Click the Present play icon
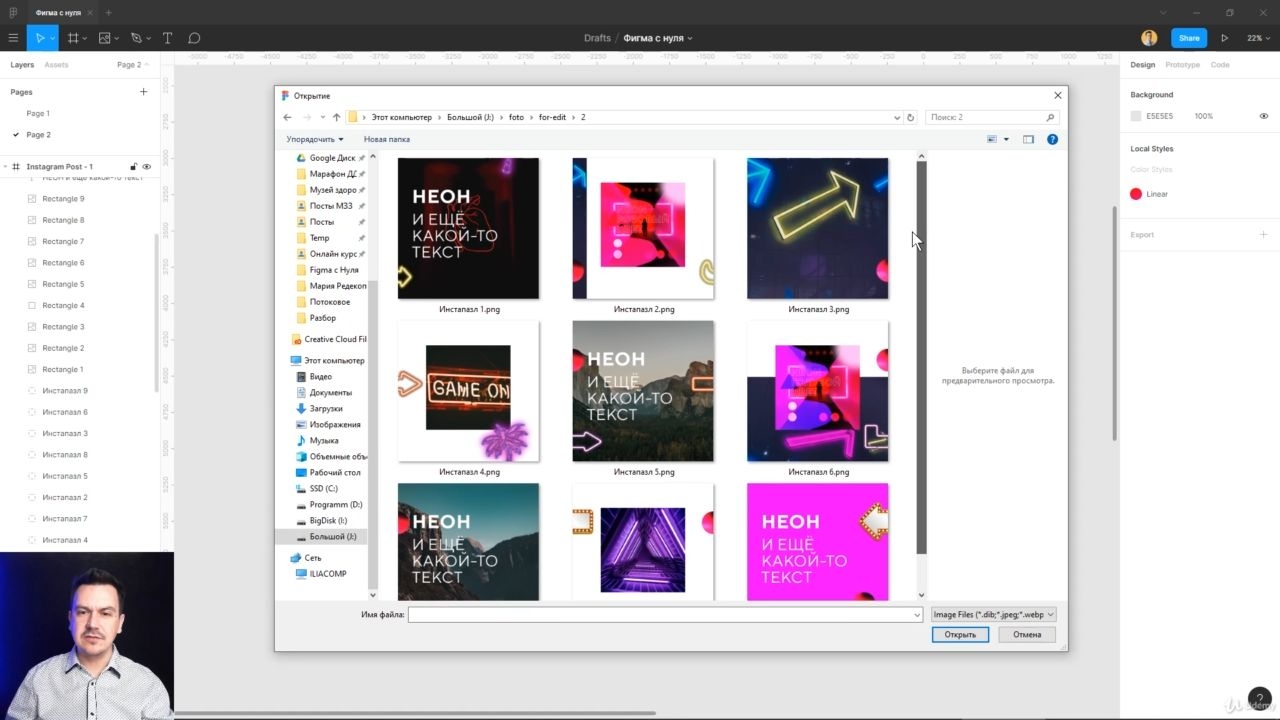 click(x=1224, y=38)
